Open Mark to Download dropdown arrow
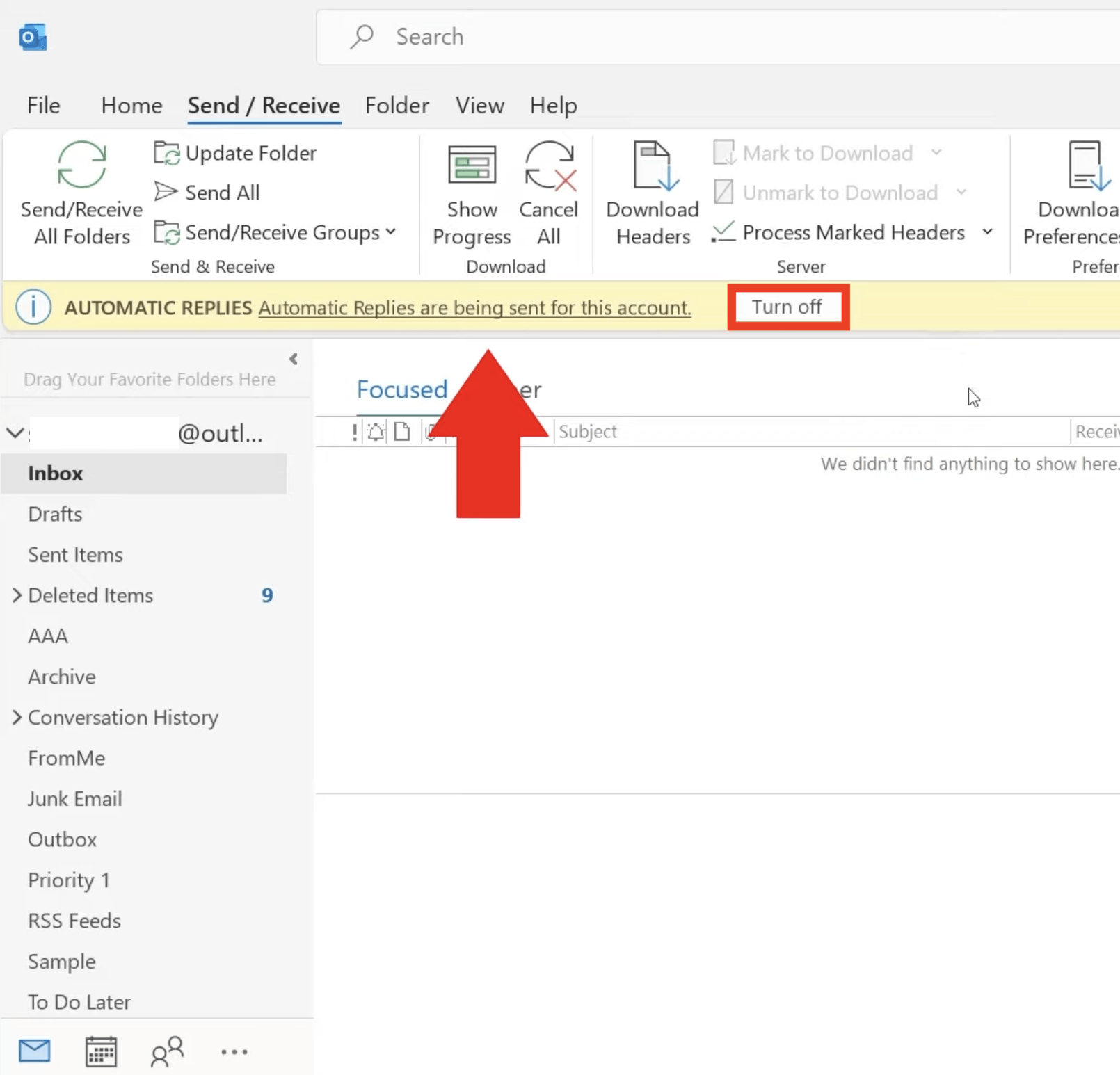 coord(936,152)
